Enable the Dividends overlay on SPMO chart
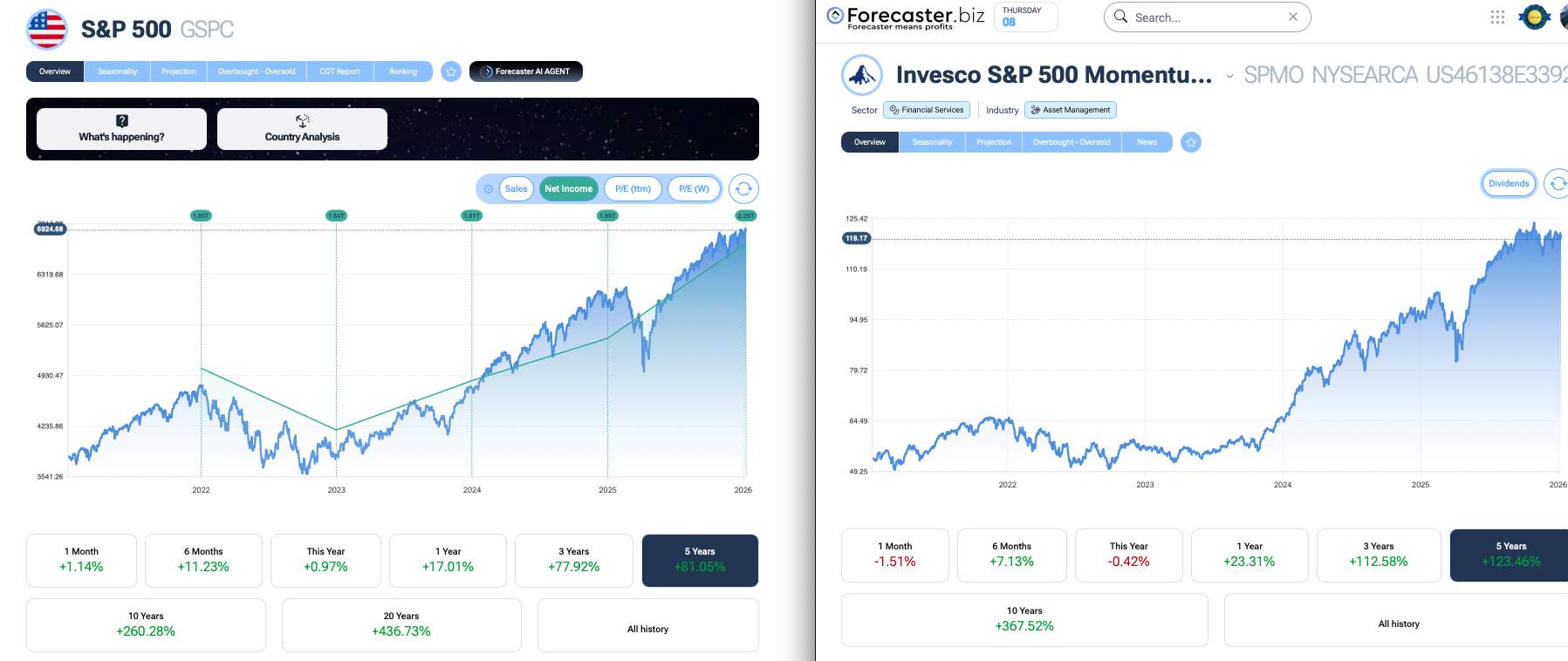The width and height of the screenshot is (1568, 661). point(1509,183)
